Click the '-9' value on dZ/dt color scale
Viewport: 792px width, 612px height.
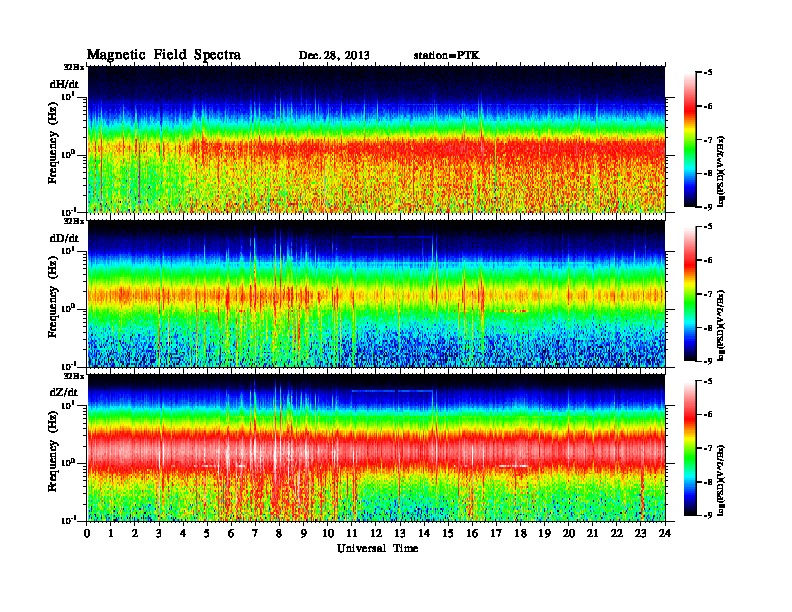[x=708, y=515]
